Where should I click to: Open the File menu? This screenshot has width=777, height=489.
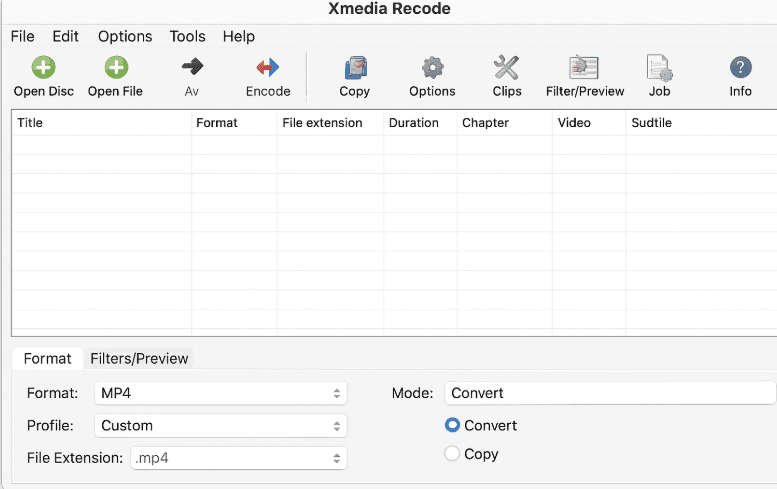(x=23, y=36)
